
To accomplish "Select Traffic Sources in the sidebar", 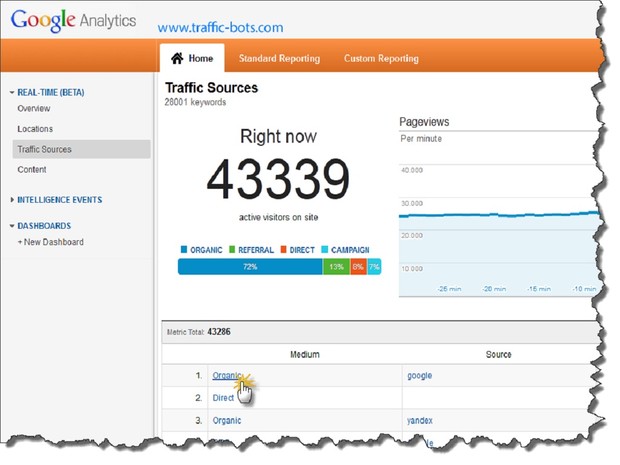I will click(x=81, y=149).
